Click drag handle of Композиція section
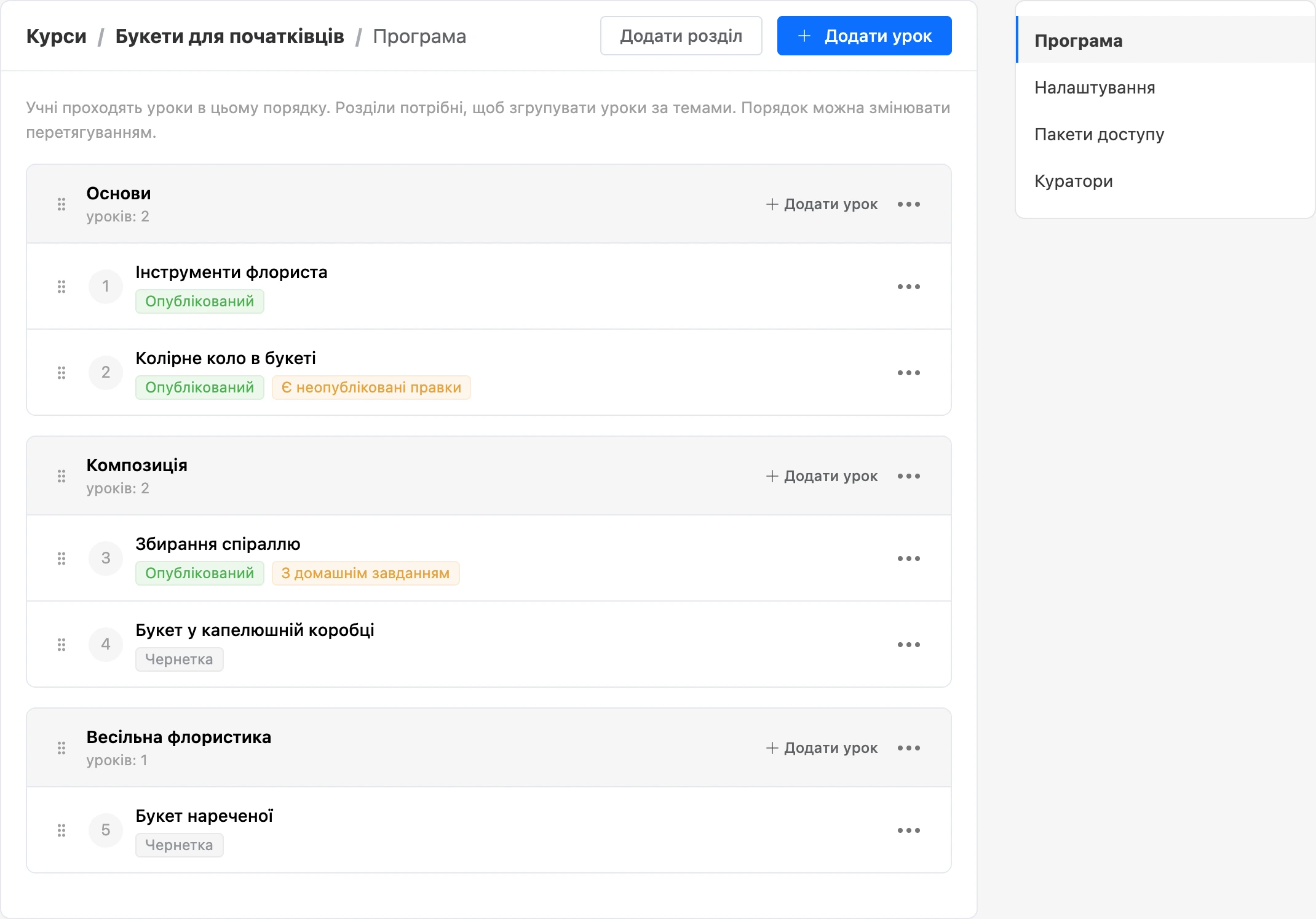This screenshot has height=919, width=1316. click(x=61, y=476)
